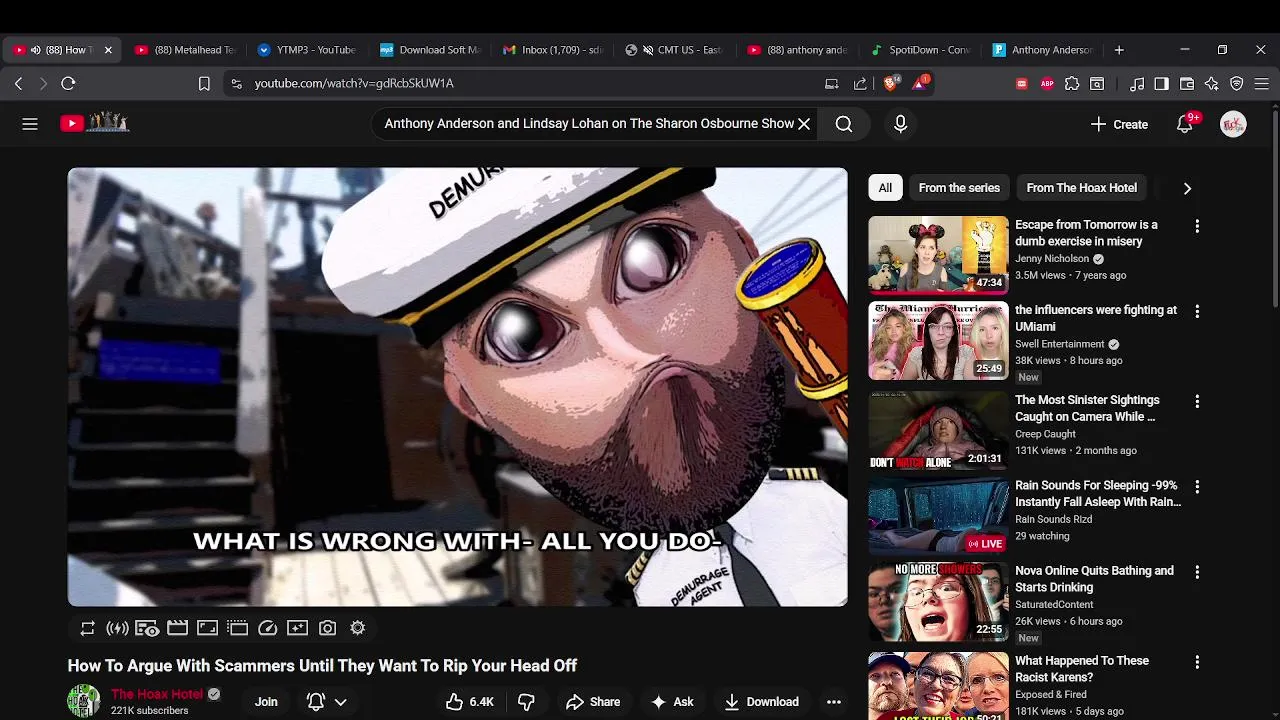Open the more actions three-dot button

point(833,702)
